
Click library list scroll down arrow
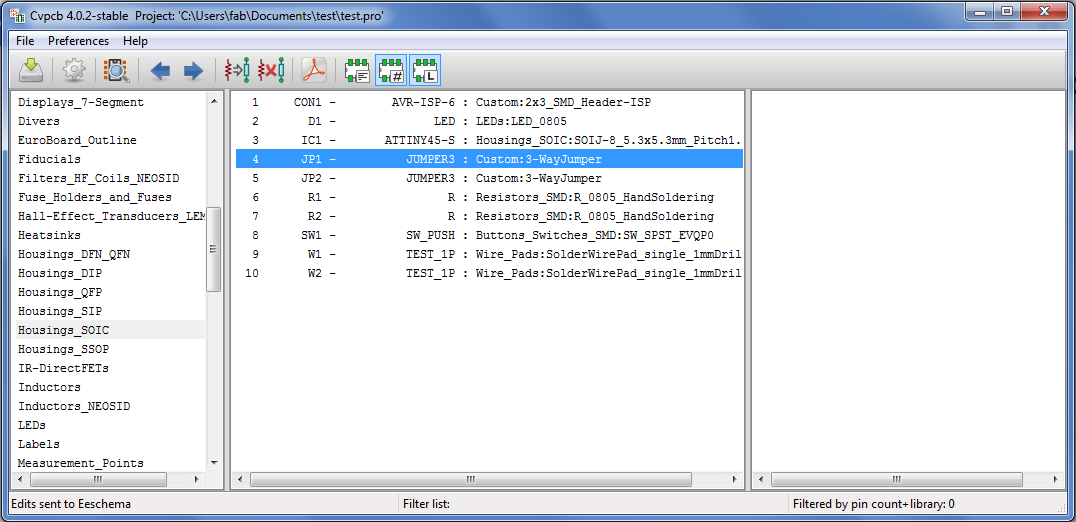point(213,463)
